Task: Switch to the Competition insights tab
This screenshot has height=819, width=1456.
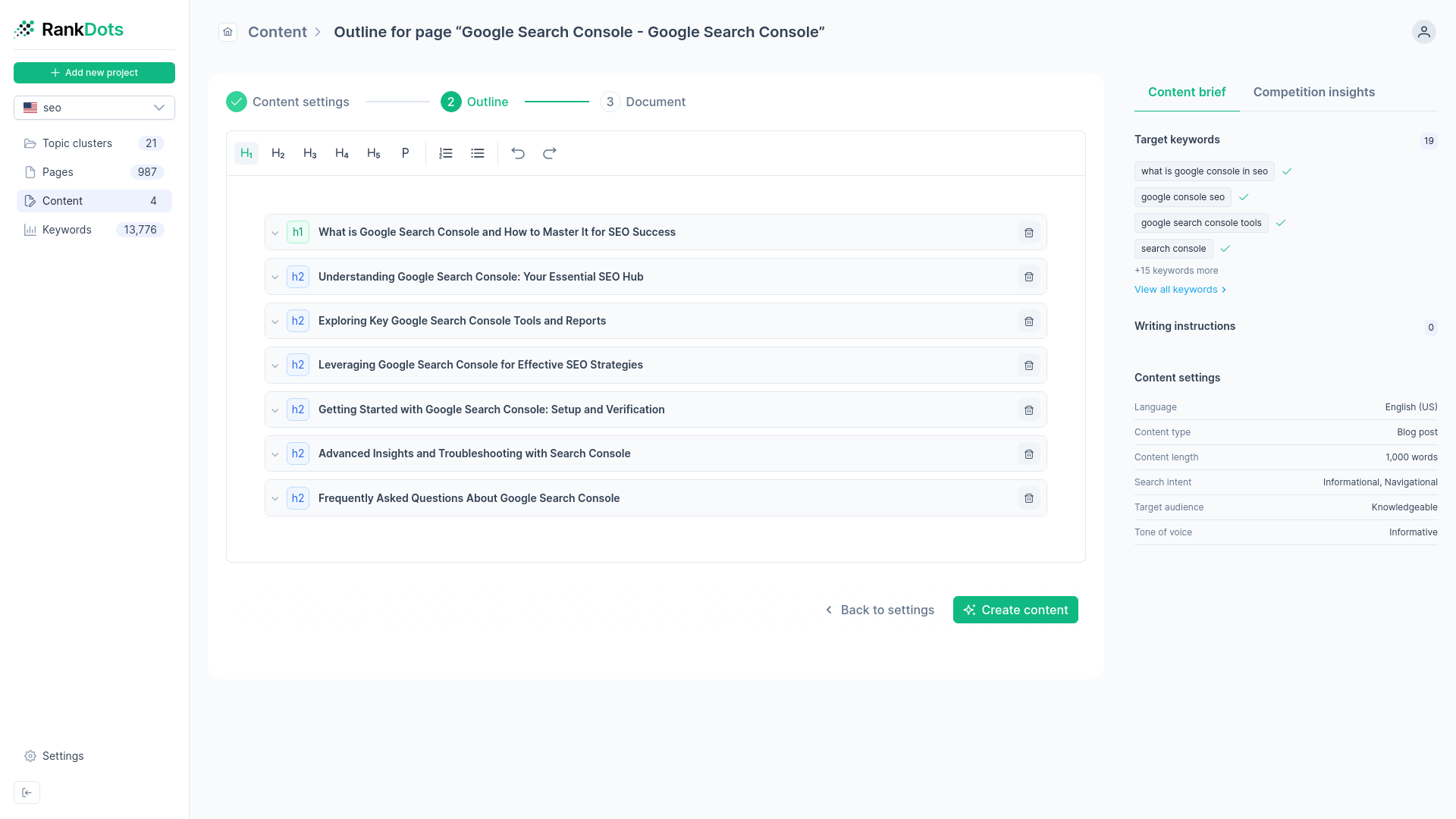Action: tap(1314, 92)
